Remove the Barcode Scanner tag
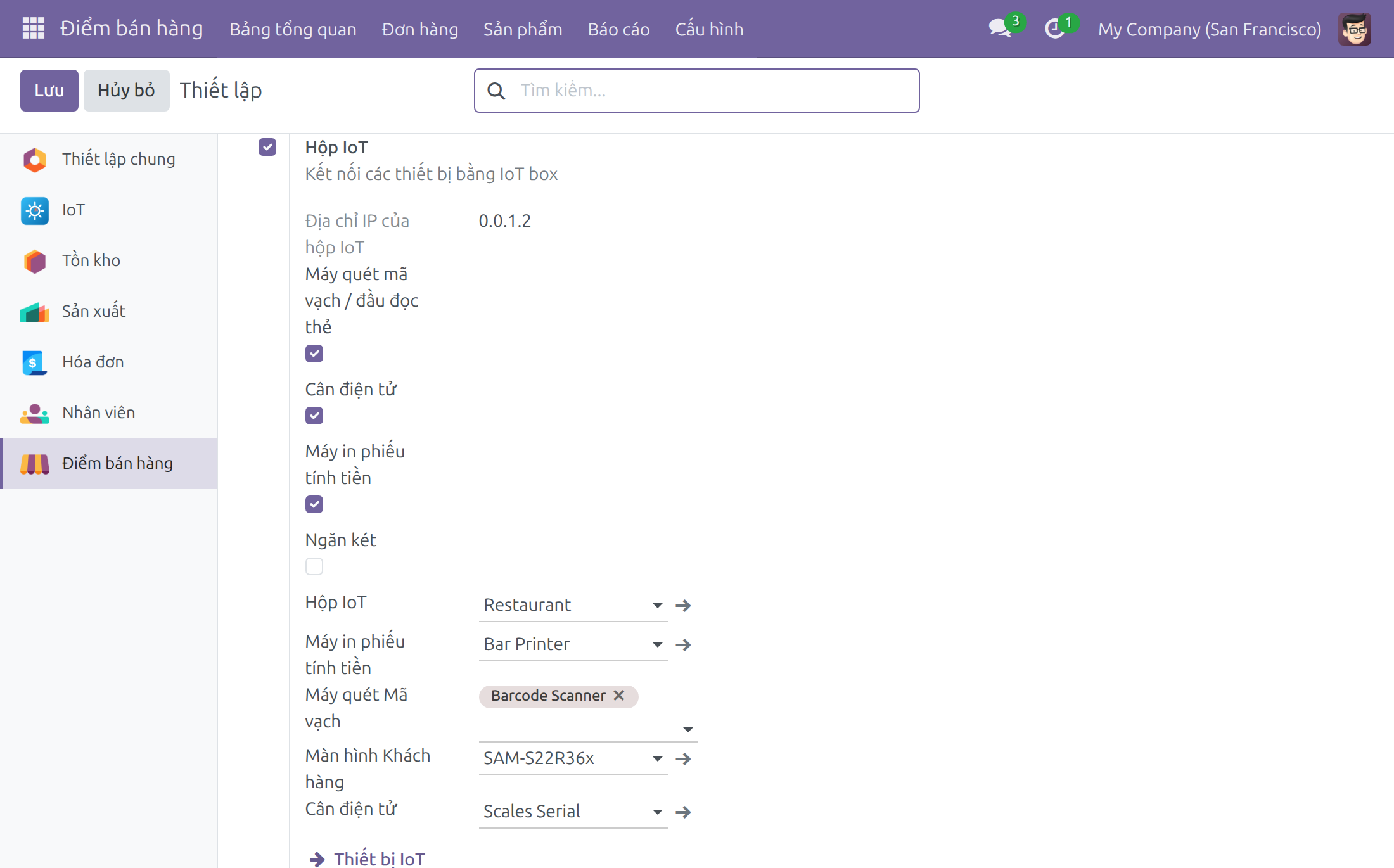Screen dimensions: 1394x868 click(619, 696)
